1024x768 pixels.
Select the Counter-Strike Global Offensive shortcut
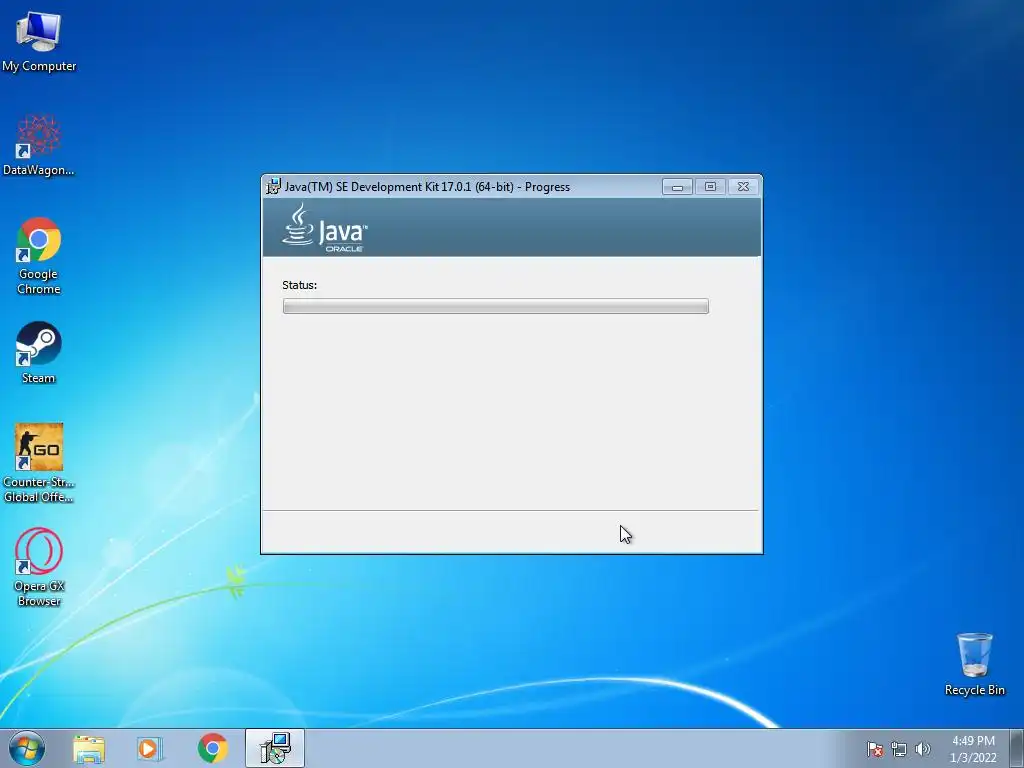pos(39,463)
